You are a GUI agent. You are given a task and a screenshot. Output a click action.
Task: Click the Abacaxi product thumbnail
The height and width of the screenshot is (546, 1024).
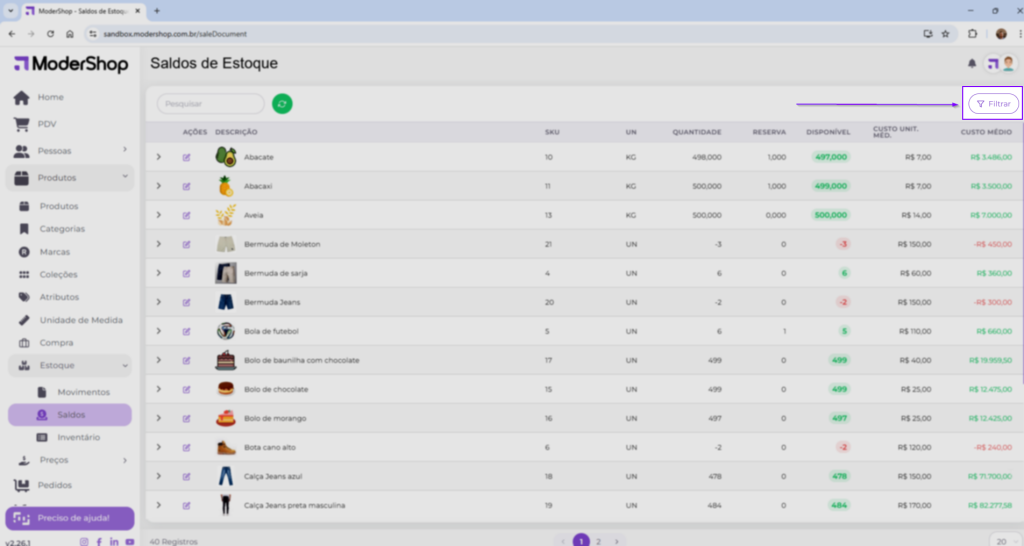coord(226,186)
